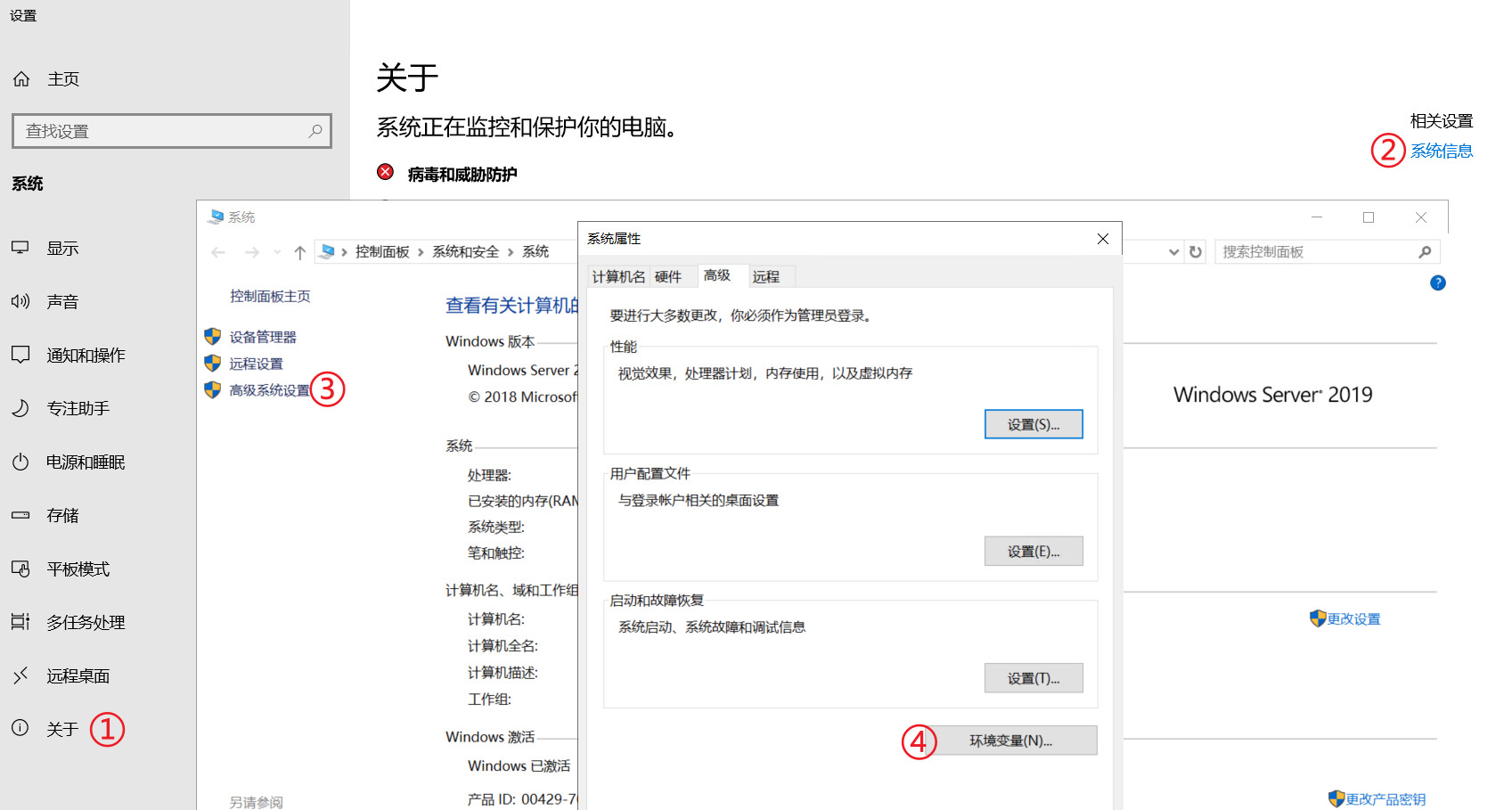
Task: Open 环境变量(N)... button
Action: (1011, 740)
